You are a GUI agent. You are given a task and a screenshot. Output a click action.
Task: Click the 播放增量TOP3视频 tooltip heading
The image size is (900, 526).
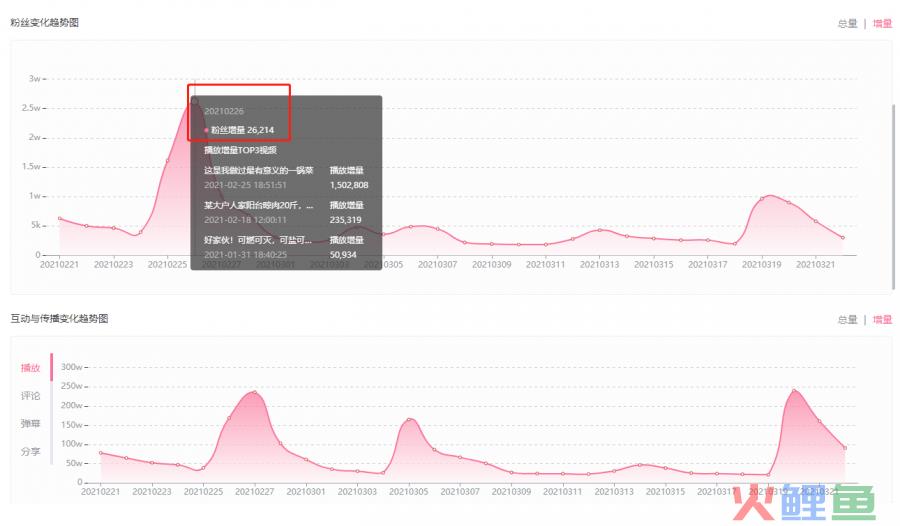pyautogui.click(x=240, y=150)
